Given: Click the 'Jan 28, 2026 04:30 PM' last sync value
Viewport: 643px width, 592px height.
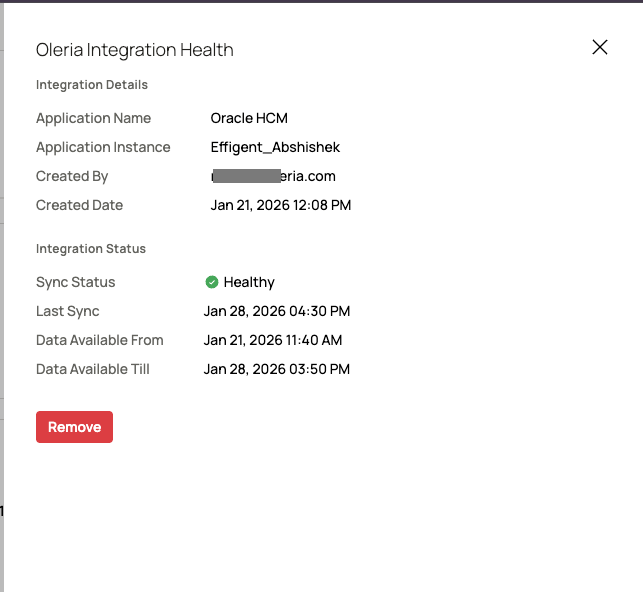Looking at the screenshot, I should (277, 311).
